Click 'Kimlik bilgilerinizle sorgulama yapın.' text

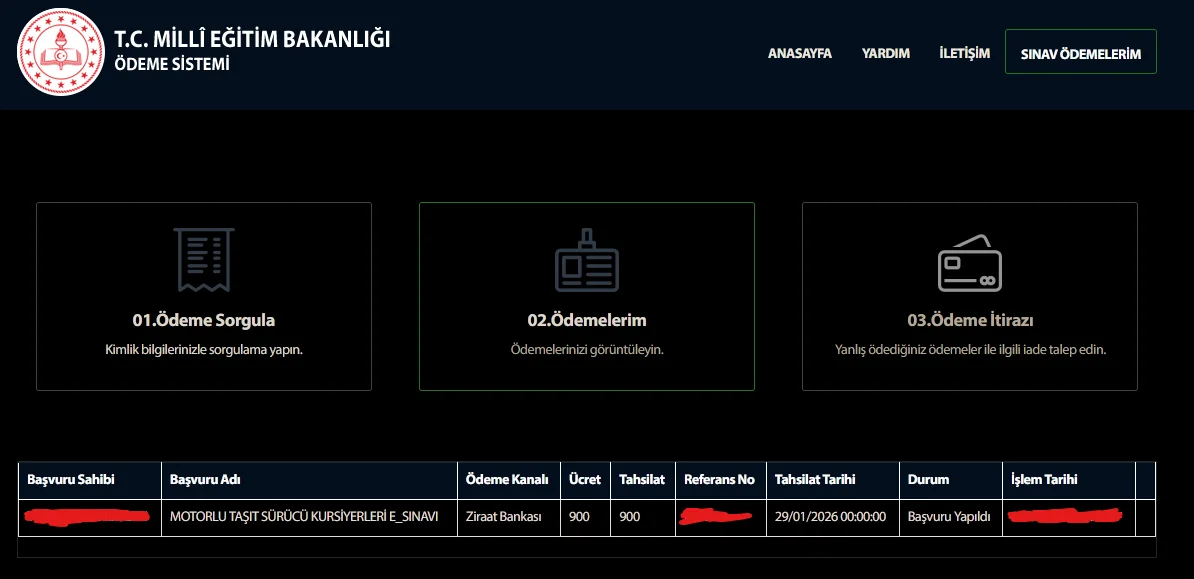click(x=204, y=350)
